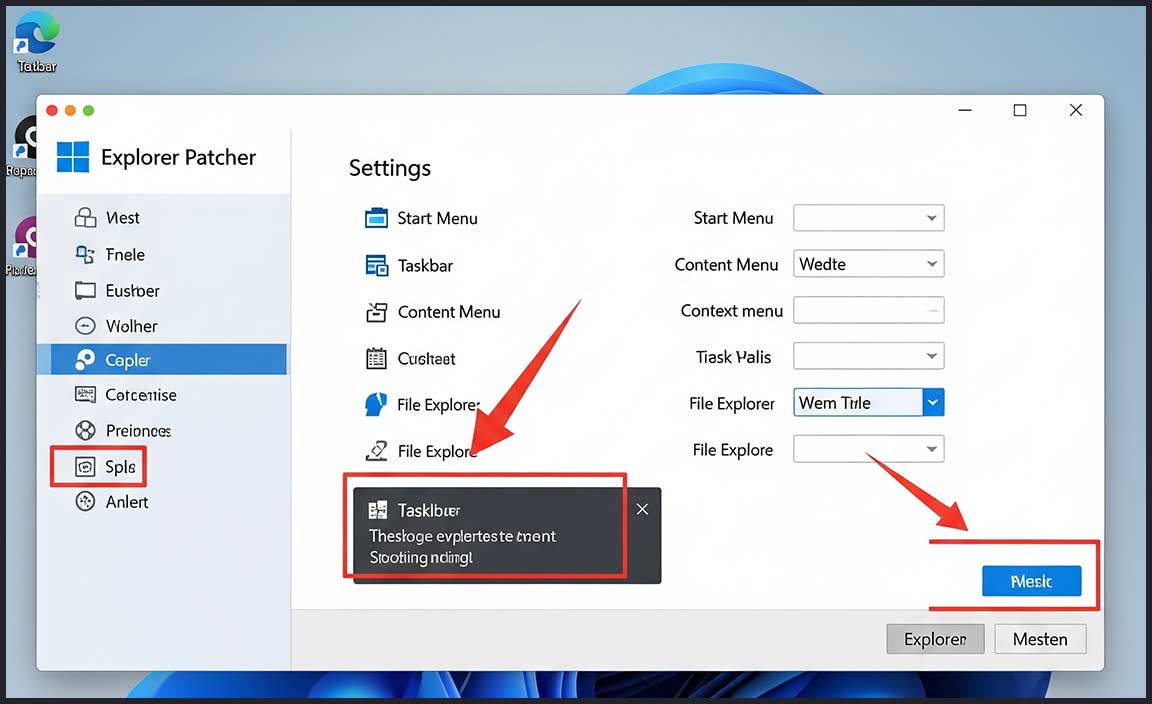Click the Cusheet calendar icon

tap(376, 358)
